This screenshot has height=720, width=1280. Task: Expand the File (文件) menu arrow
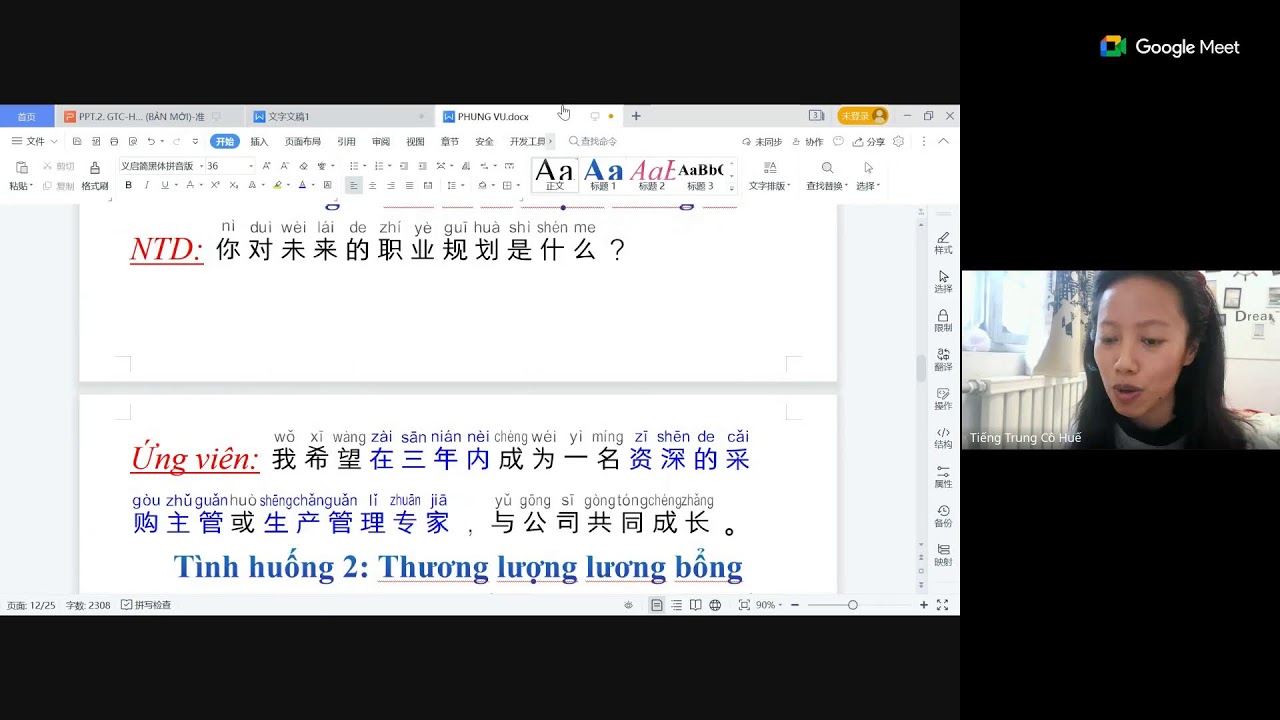(52, 142)
